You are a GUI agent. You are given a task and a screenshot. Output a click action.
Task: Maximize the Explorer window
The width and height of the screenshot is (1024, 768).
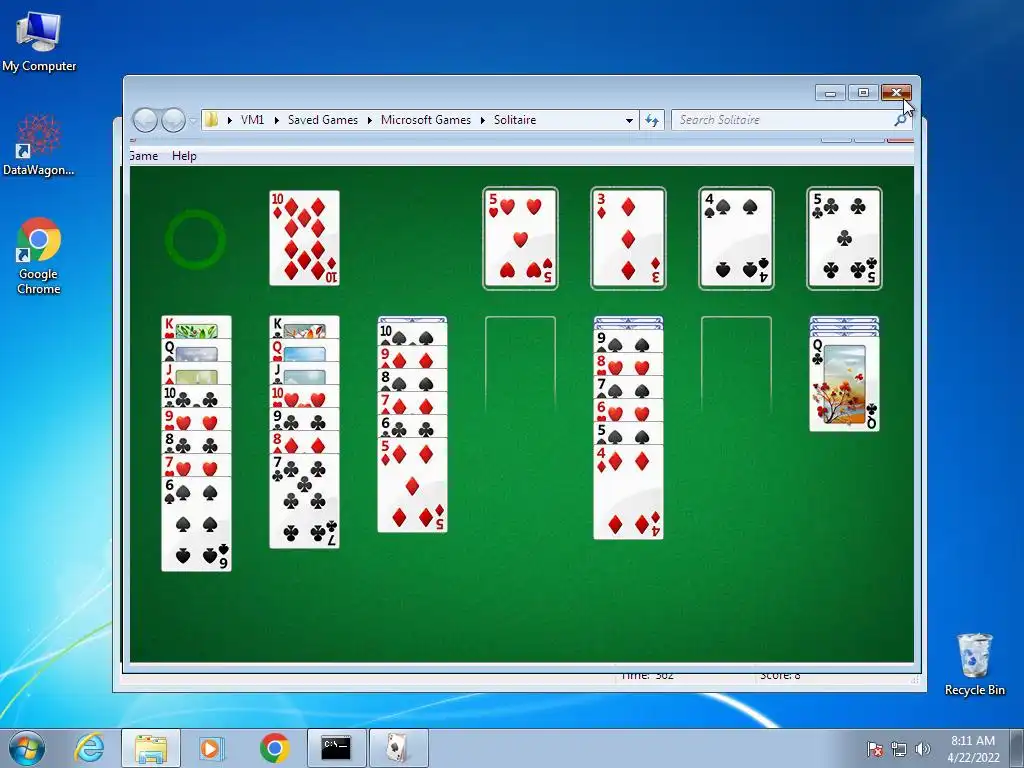click(x=863, y=93)
